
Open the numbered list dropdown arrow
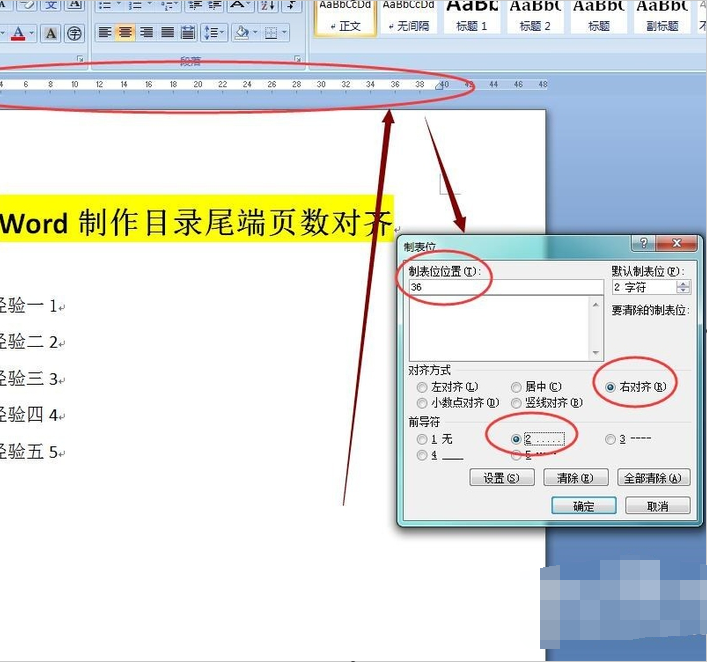tap(149, 5)
